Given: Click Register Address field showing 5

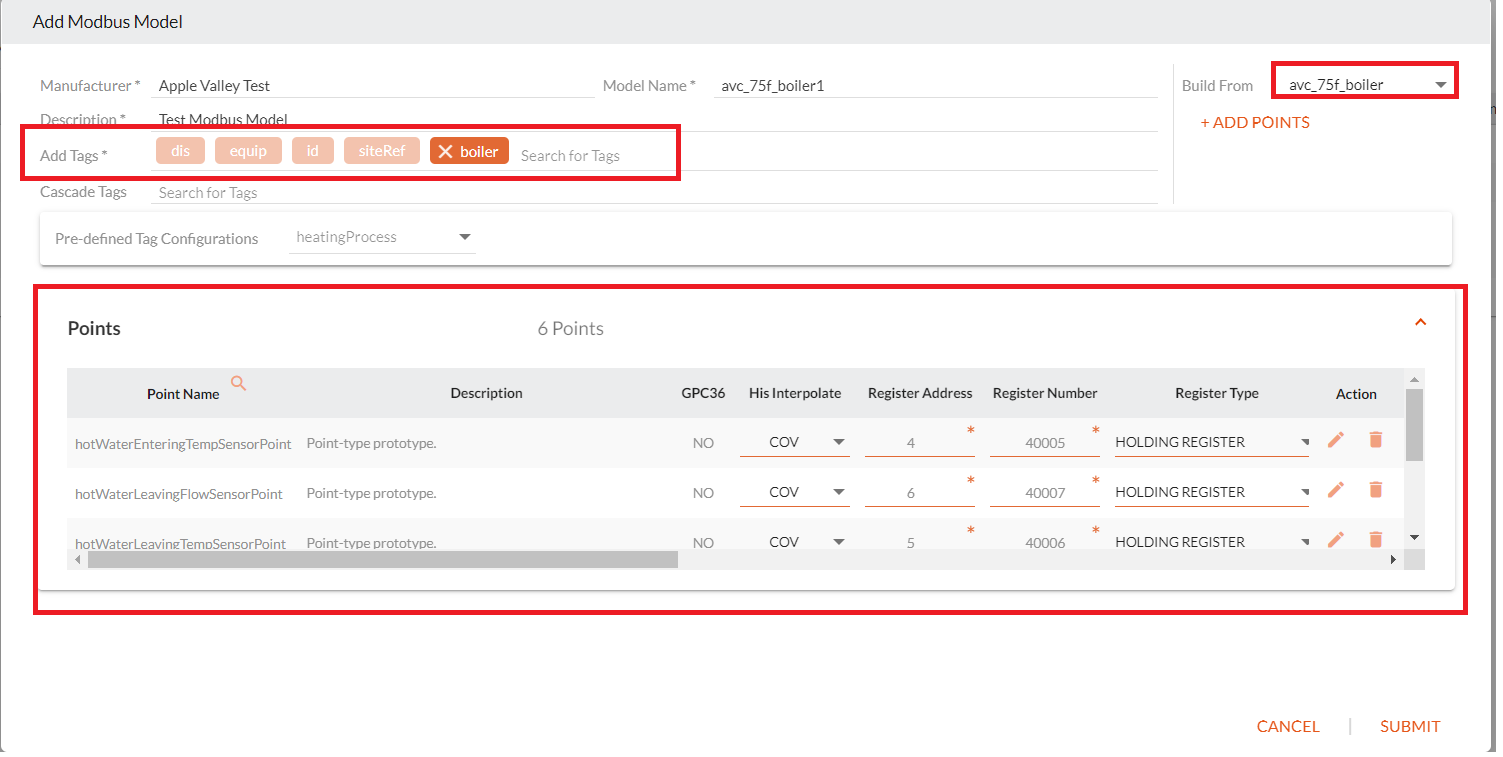Looking at the screenshot, I should pyautogui.click(x=919, y=541).
